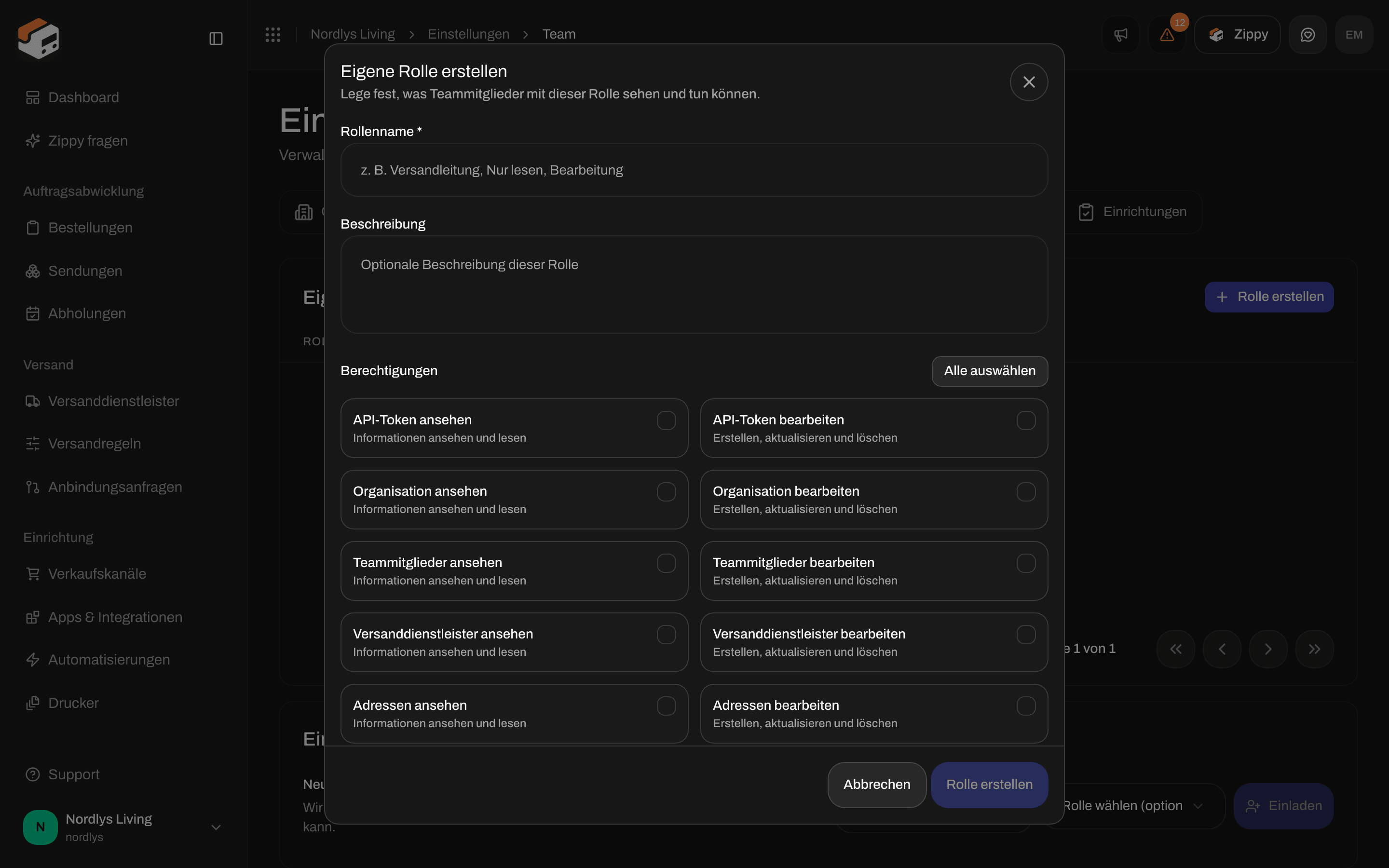Enable API-Token bearbeiten permission
Screen dimensions: 1389x868
tap(1026, 420)
